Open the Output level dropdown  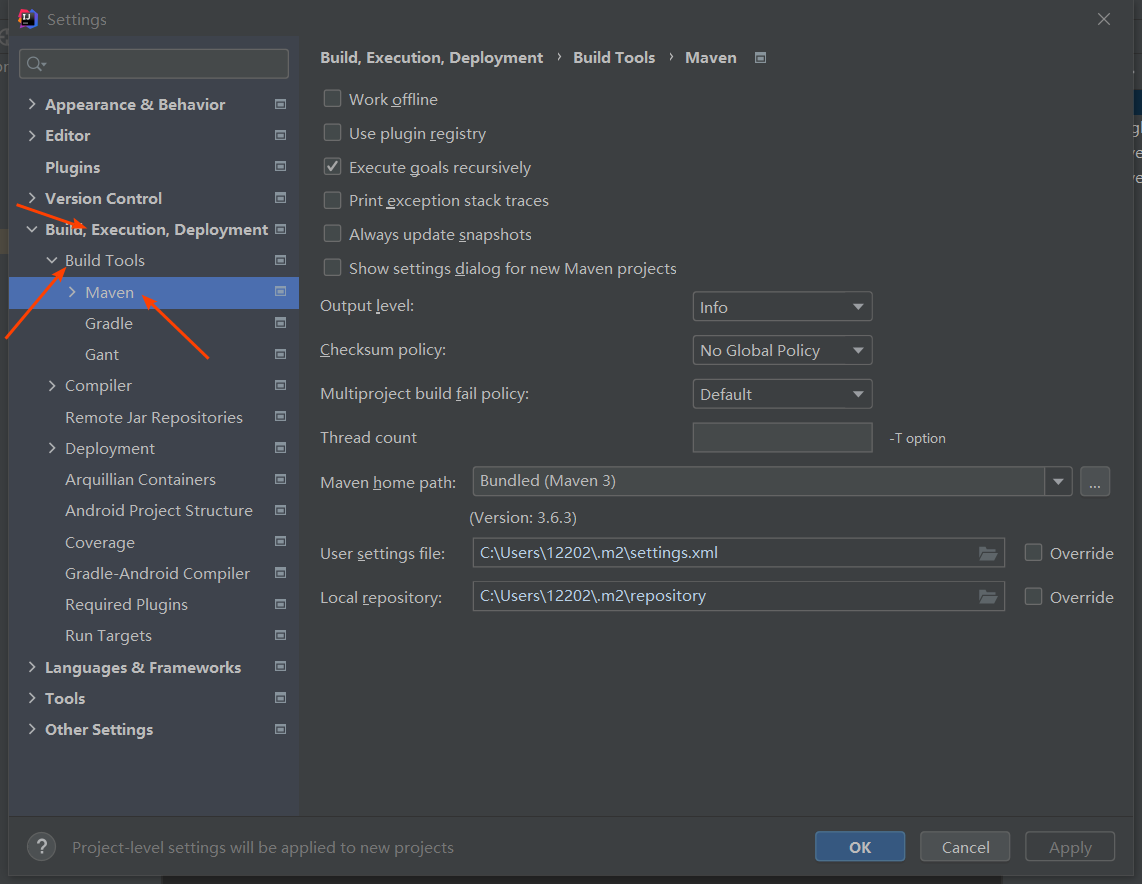click(782, 307)
